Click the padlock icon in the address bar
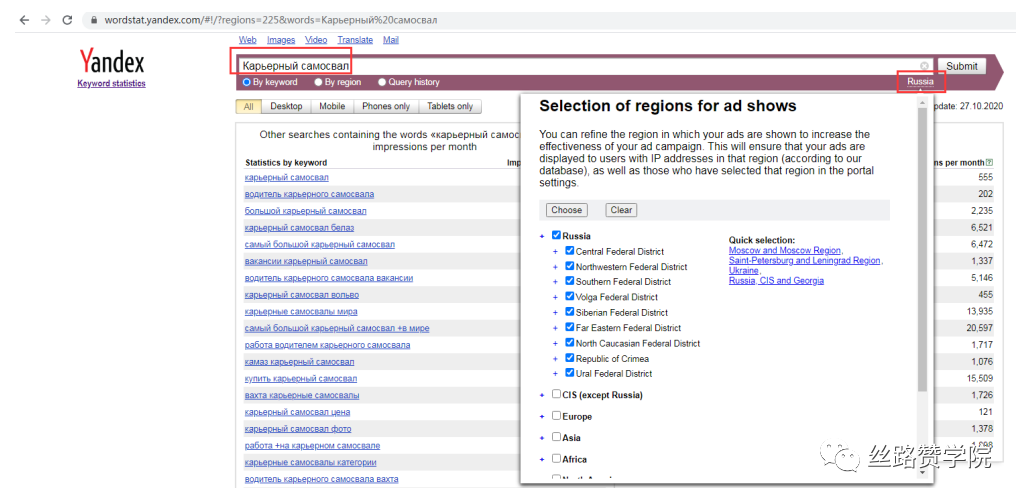Image resolution: width=1025 pixels, height=502 pixels. pyautogui.click(x=93, y=20)
